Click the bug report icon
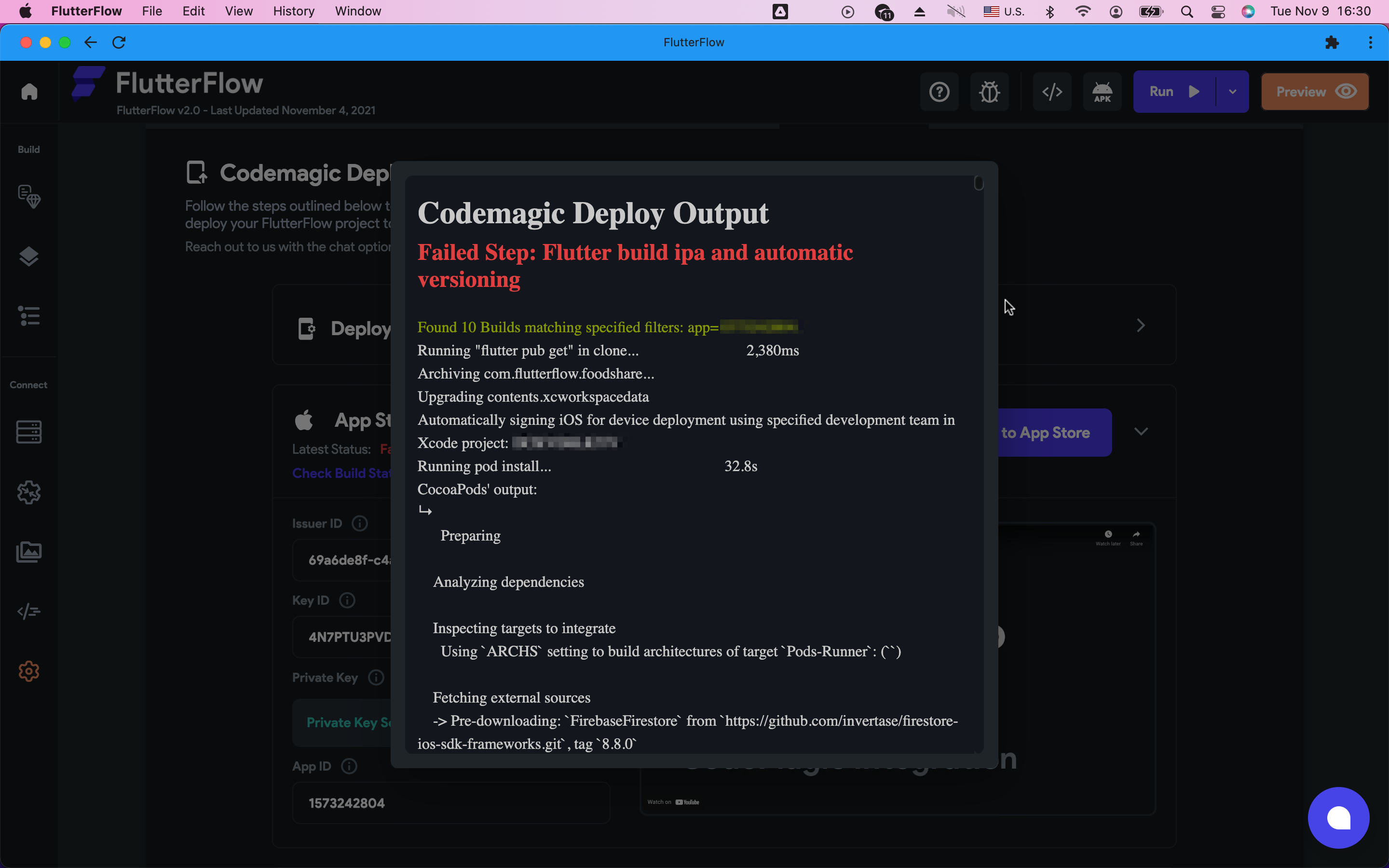This screenshot has width=1389, height=868. click(x=990, y=92)
